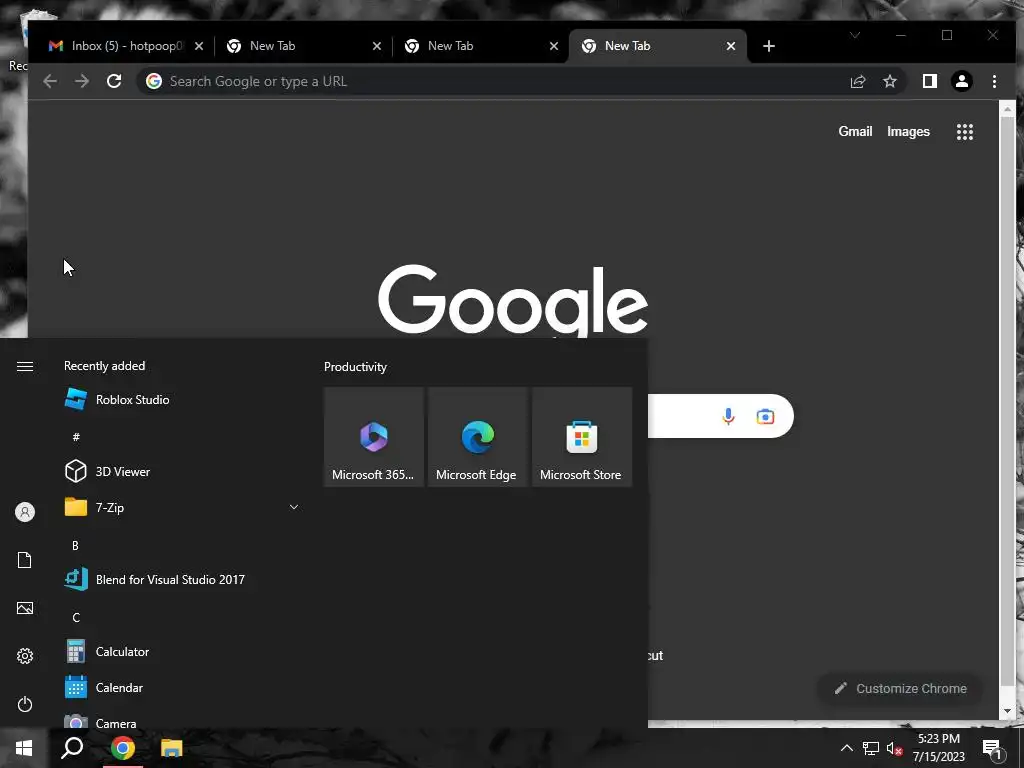The height and width of the screenshot is (768, 1024).
Task: Close the first New Tab
Action: click(377, 46)
